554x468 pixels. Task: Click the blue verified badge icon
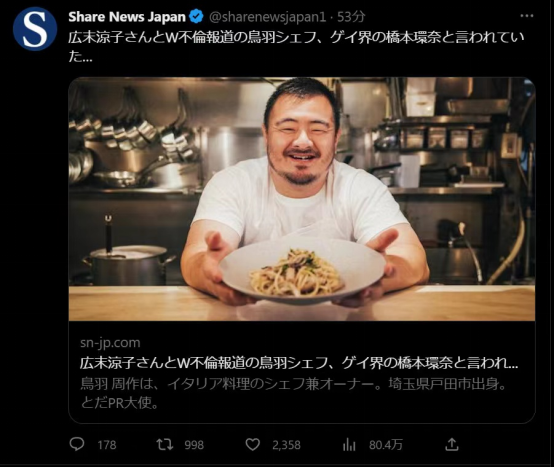[196, 17]
